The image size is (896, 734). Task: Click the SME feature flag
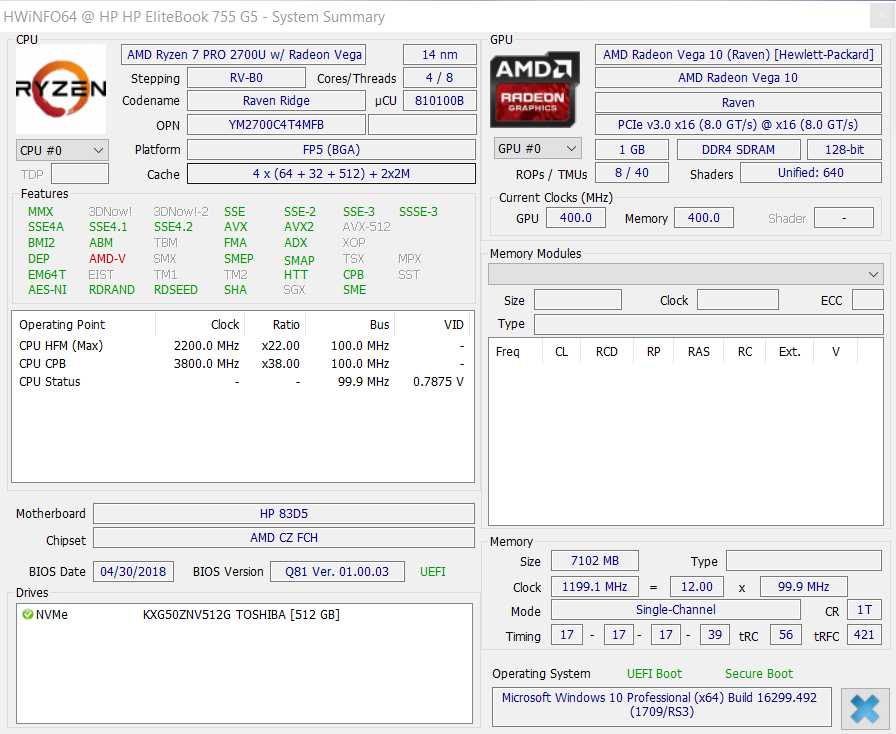(354, 290)
